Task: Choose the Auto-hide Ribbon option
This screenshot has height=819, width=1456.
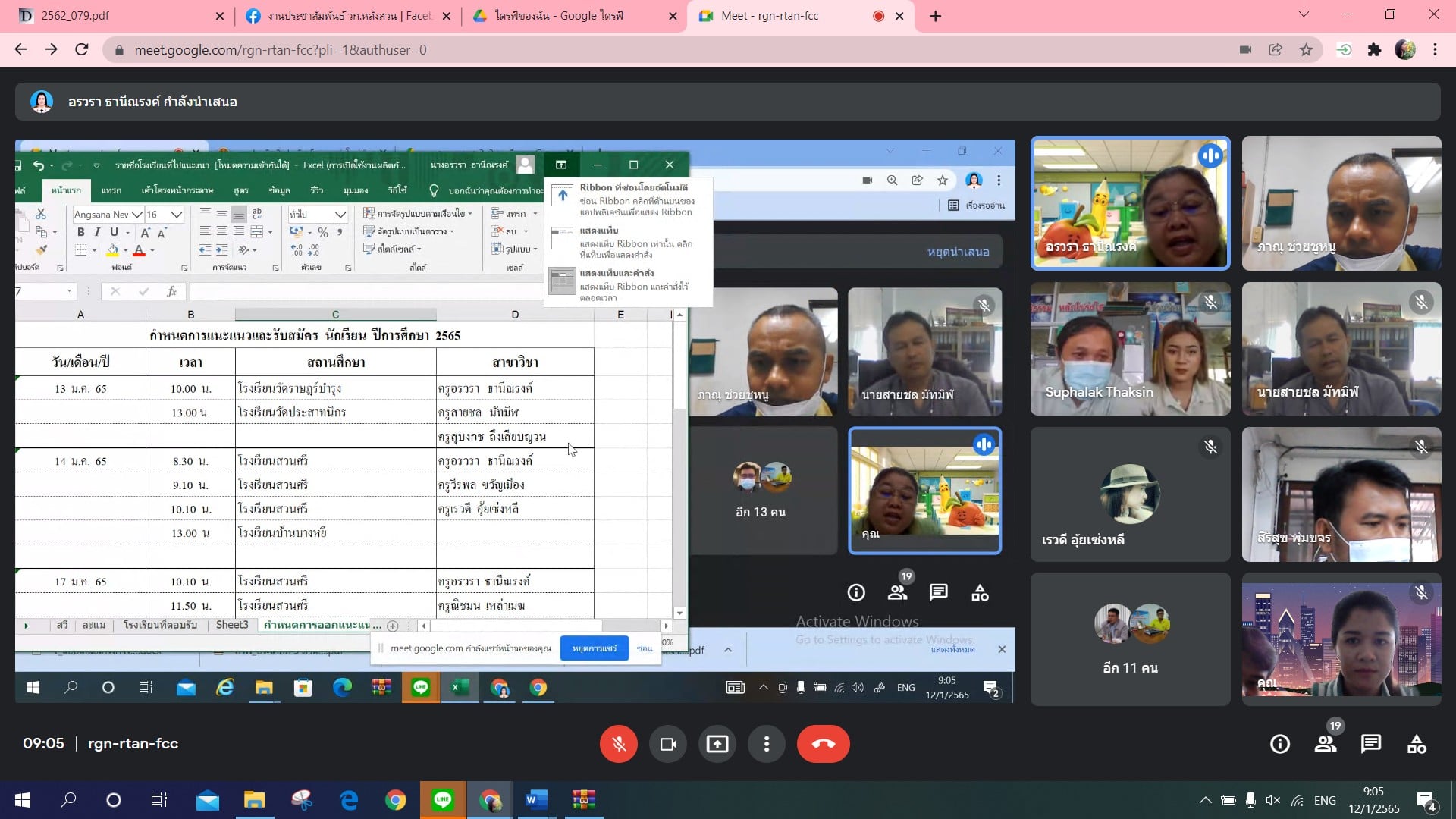Action: [629, 199]
